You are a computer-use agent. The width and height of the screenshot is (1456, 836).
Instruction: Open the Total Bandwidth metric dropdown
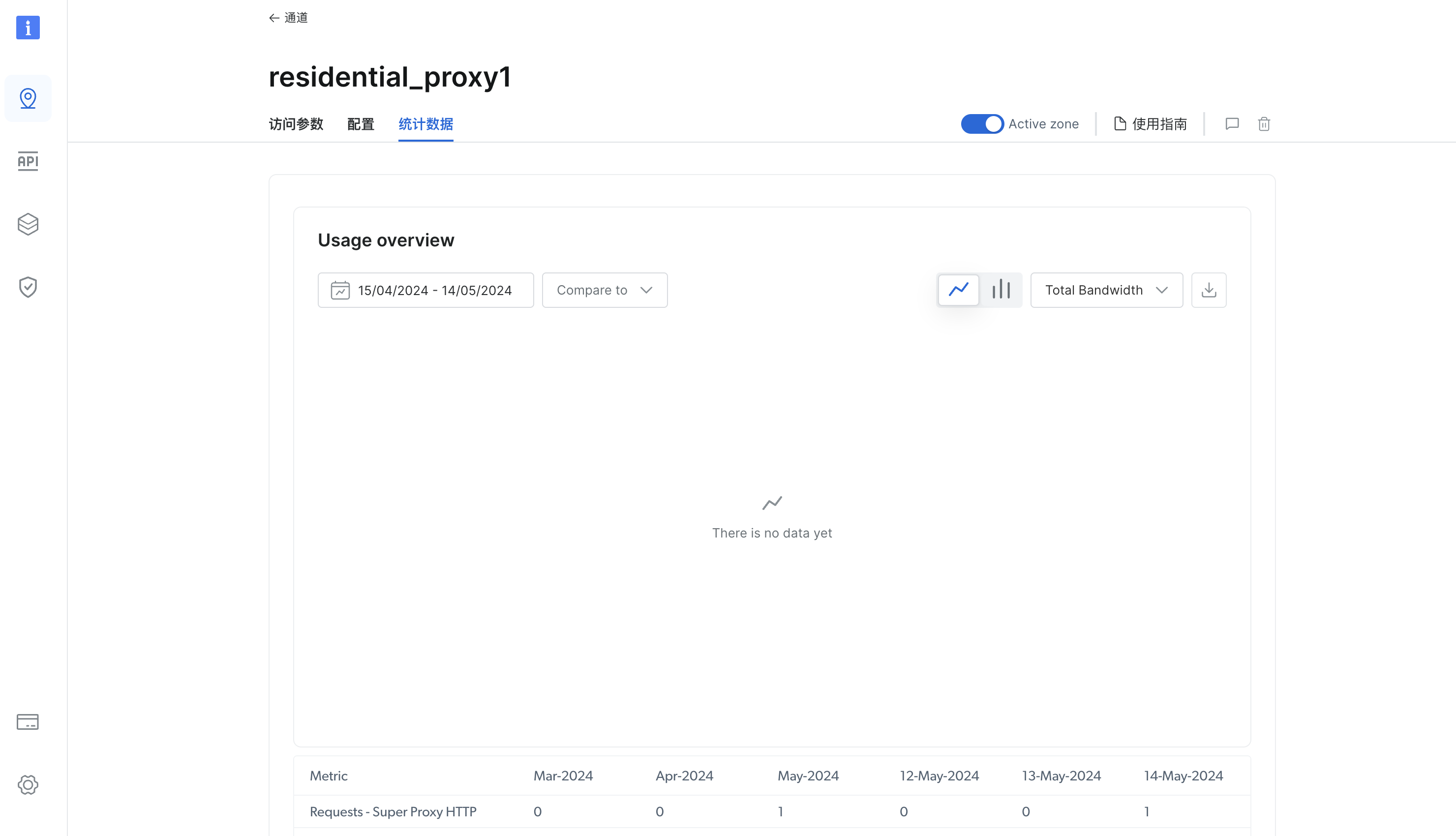click(x=1106, y=290)
